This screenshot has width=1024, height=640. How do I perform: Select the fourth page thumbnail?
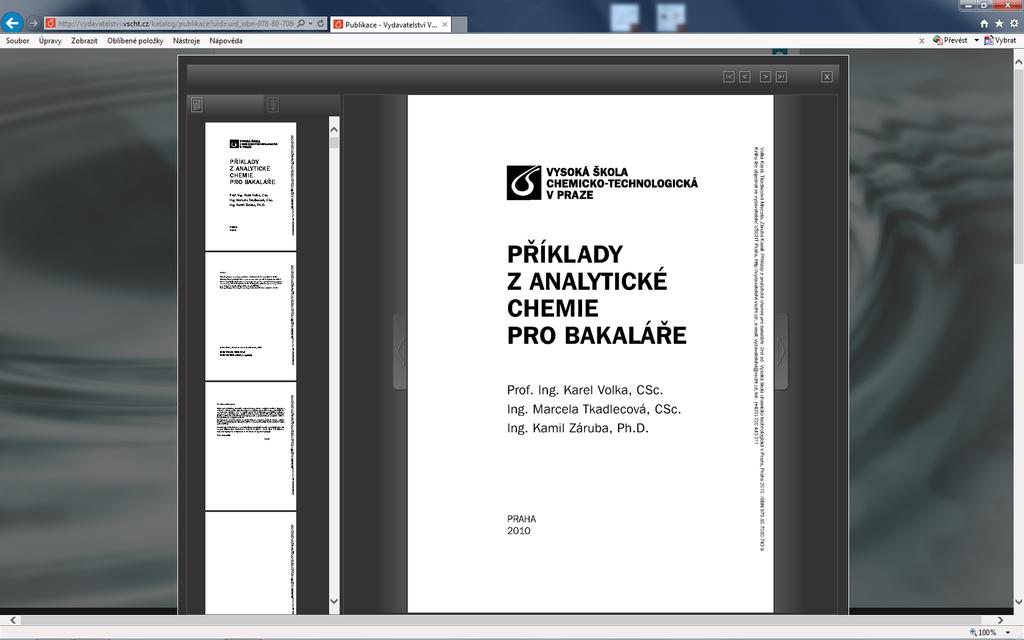click(x=251, y=563)
